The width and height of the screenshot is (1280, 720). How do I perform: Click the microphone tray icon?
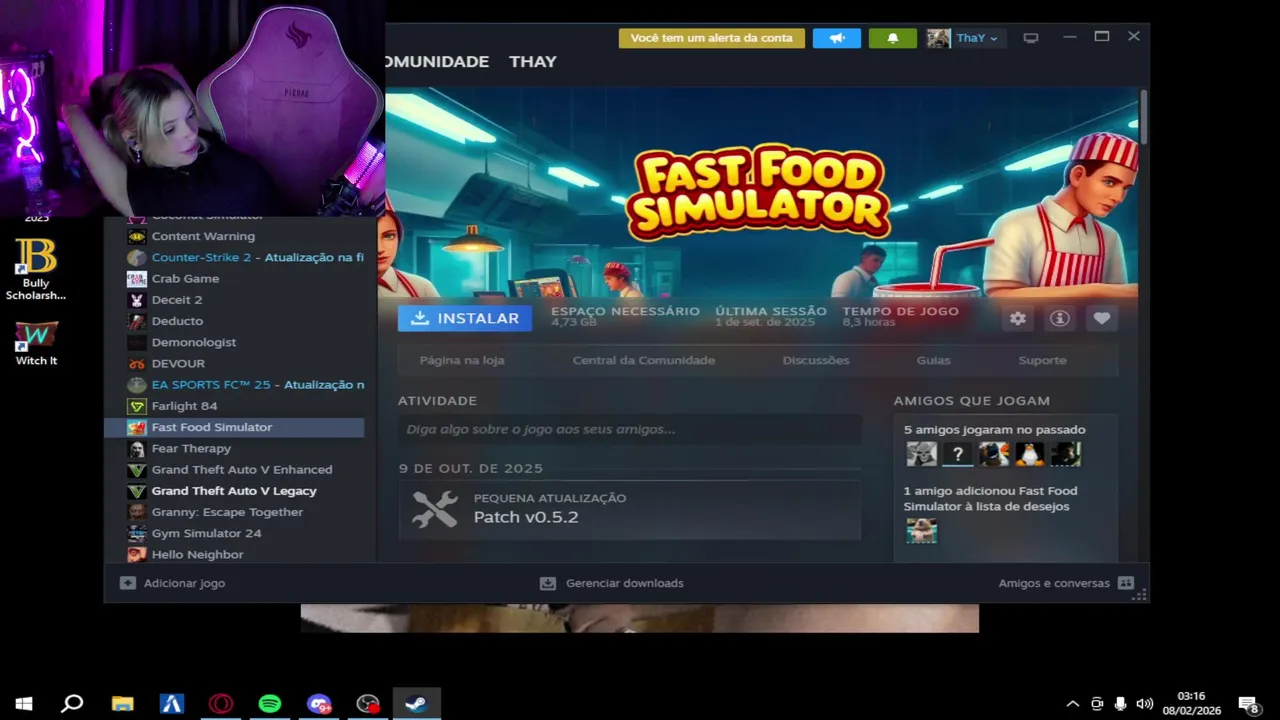[x=1121, y=704]
